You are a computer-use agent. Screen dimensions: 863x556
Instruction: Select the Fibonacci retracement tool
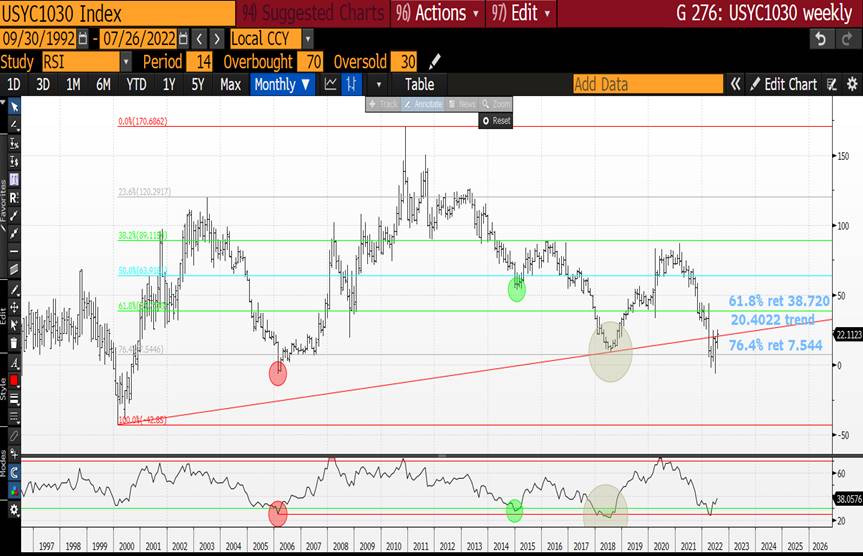pos(14,179)
